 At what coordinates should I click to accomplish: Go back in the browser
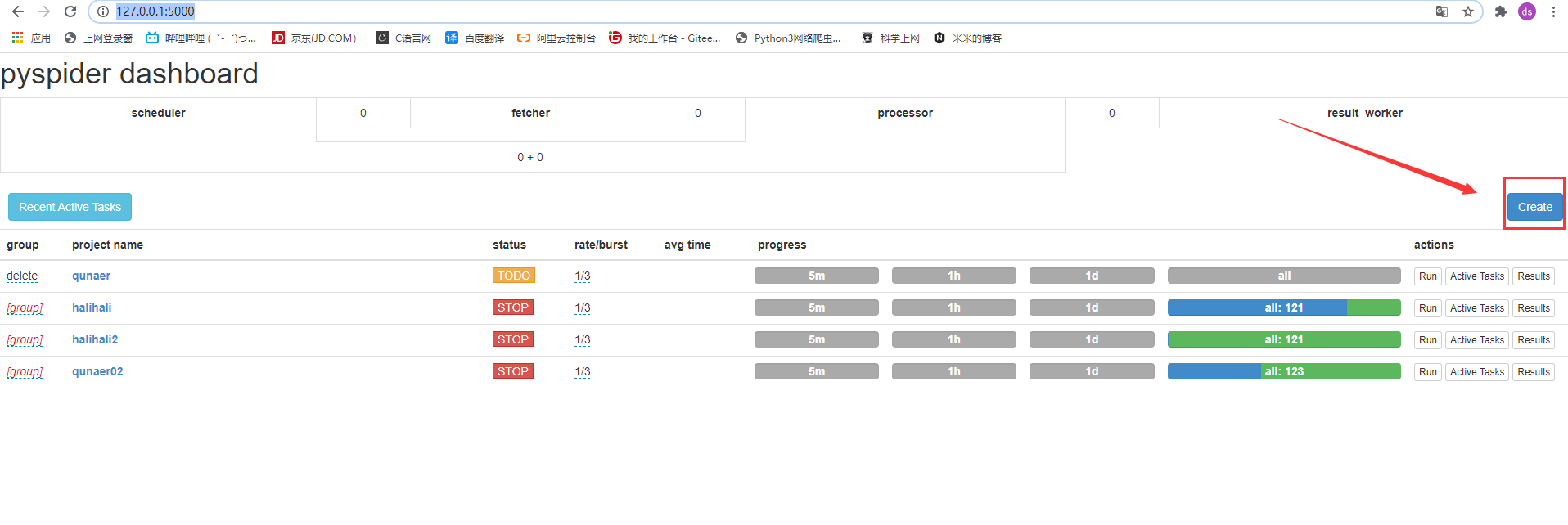[18, 11]
